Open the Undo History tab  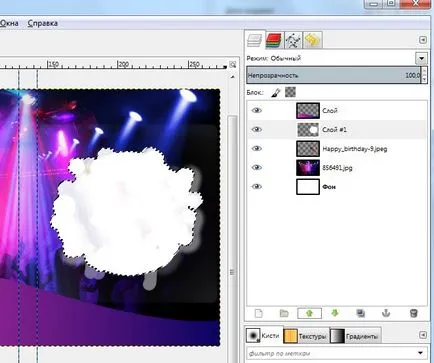pyautogui.click(x=312, y=40)
